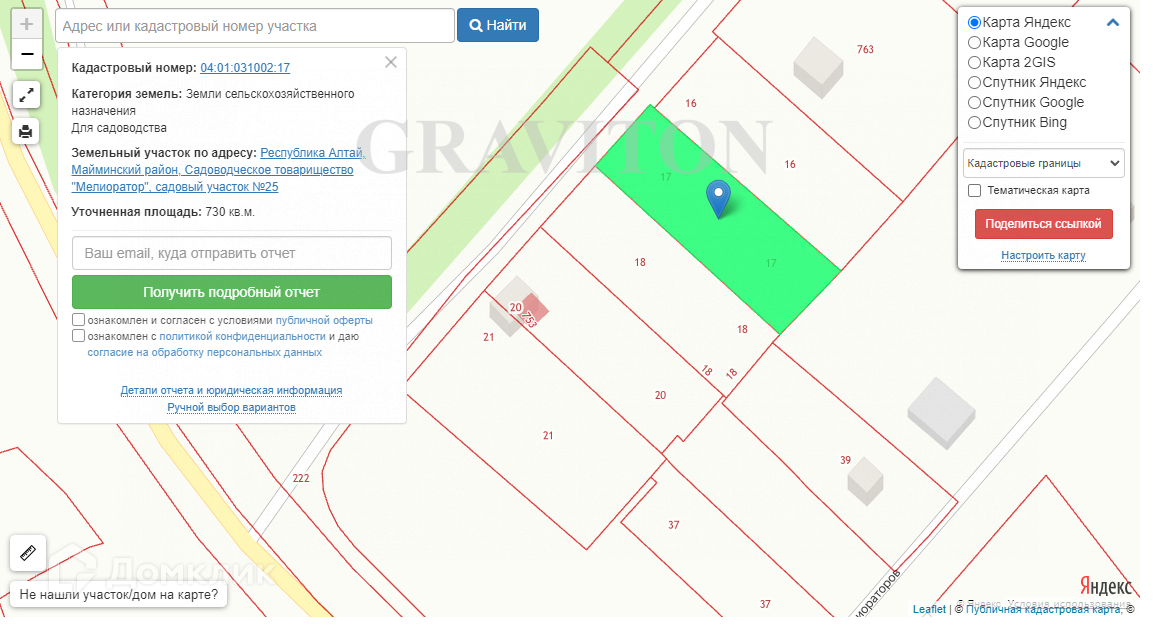Image resolution: width=1155 pixels, height=629 pixels.
Task: Open Детали отчета и юридическая информация
Action: click(231, 390)
